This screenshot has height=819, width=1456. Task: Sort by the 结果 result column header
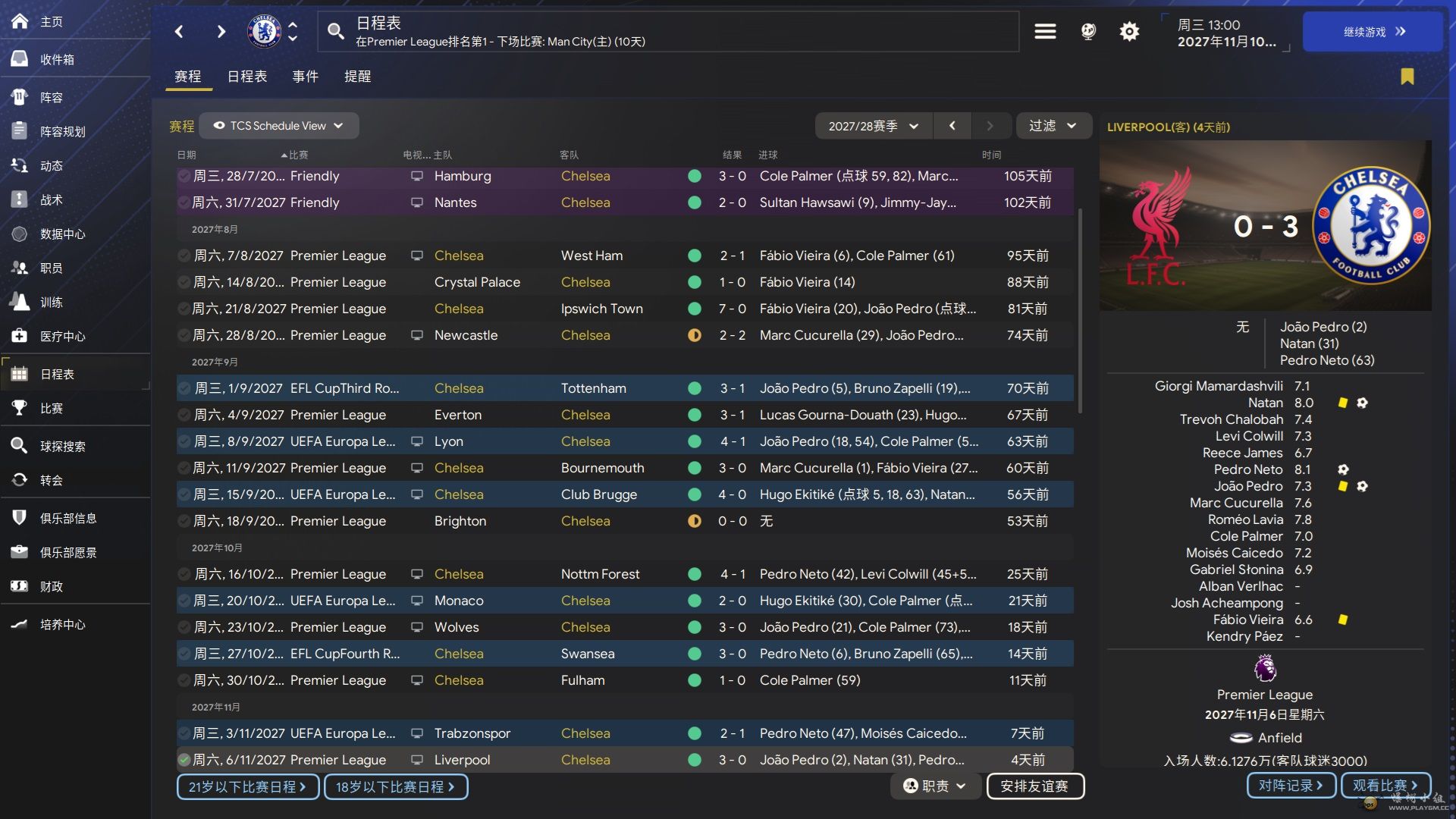(x=732, y=155)
